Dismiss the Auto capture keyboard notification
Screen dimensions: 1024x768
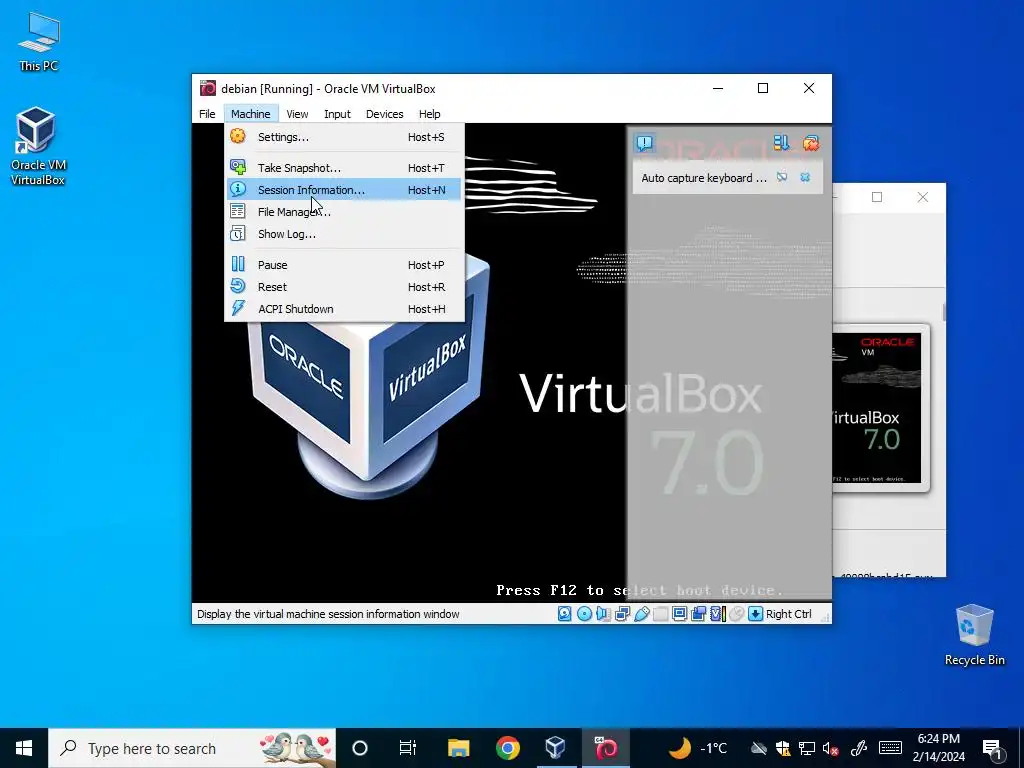click(x=805, y=178)
